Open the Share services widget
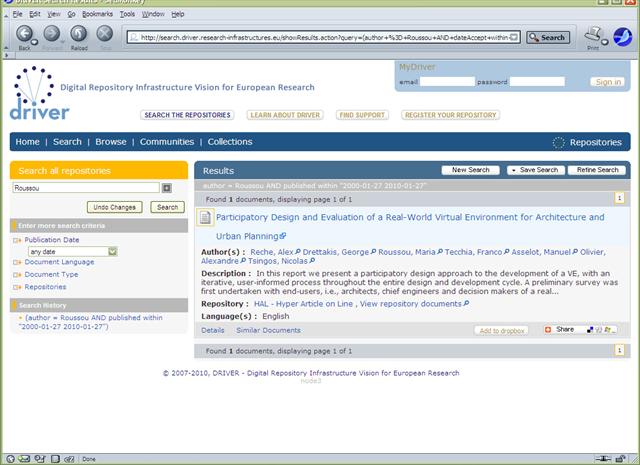Image resolution: width=640 pixels, height=465 pixels. [580, 329]
